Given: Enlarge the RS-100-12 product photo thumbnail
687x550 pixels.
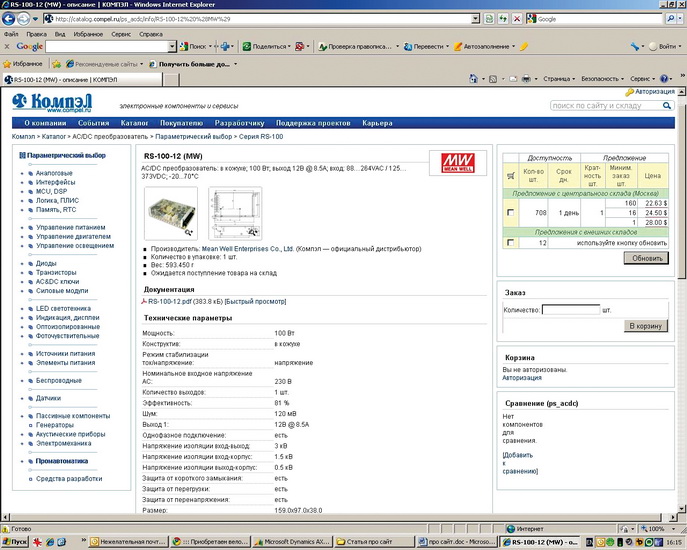Looking at the screenshot, I should pos(171,213).
